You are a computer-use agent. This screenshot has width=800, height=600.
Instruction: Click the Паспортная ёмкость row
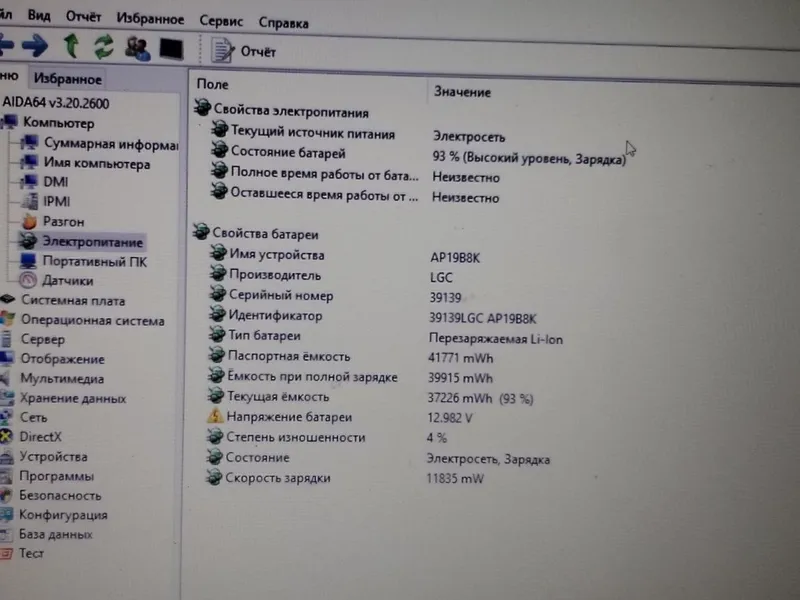[351, 357]
